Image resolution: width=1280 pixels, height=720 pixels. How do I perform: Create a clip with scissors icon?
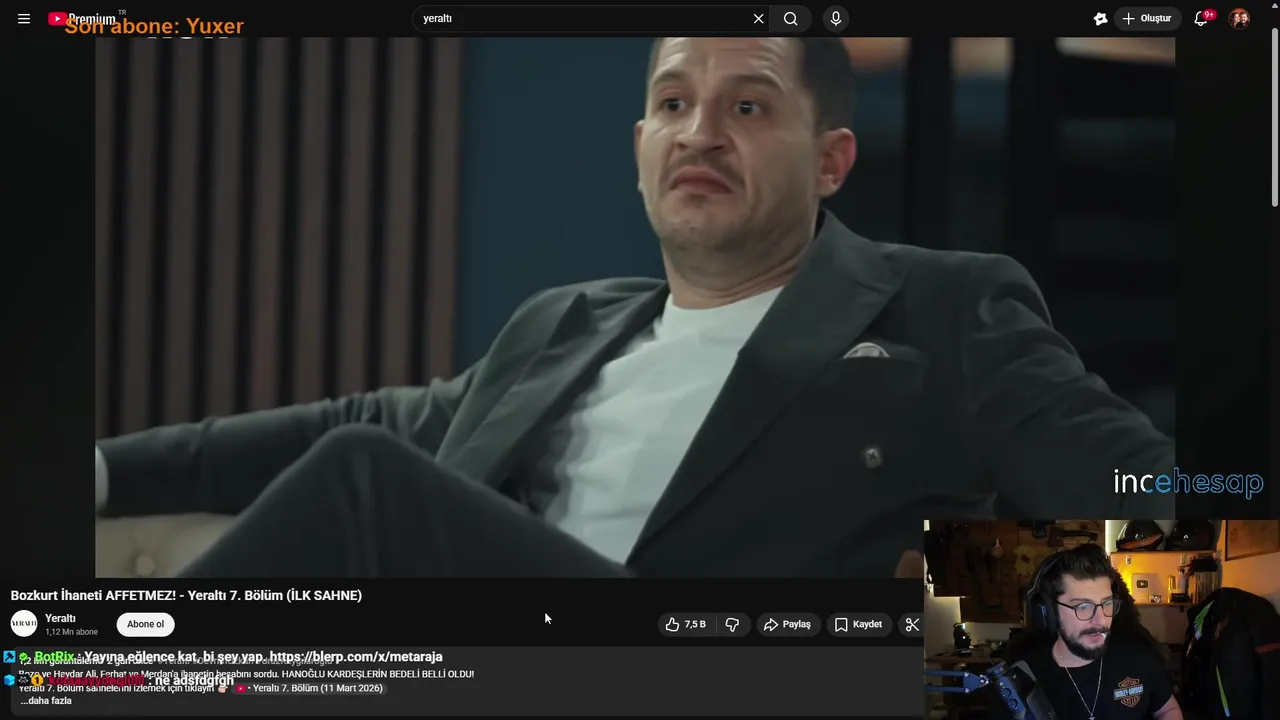click(x=911, y=624)
